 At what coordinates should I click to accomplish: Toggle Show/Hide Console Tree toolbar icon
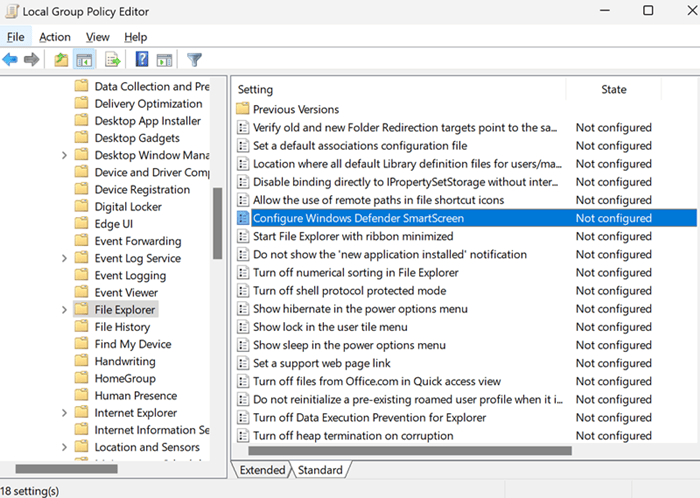[84, 59]
